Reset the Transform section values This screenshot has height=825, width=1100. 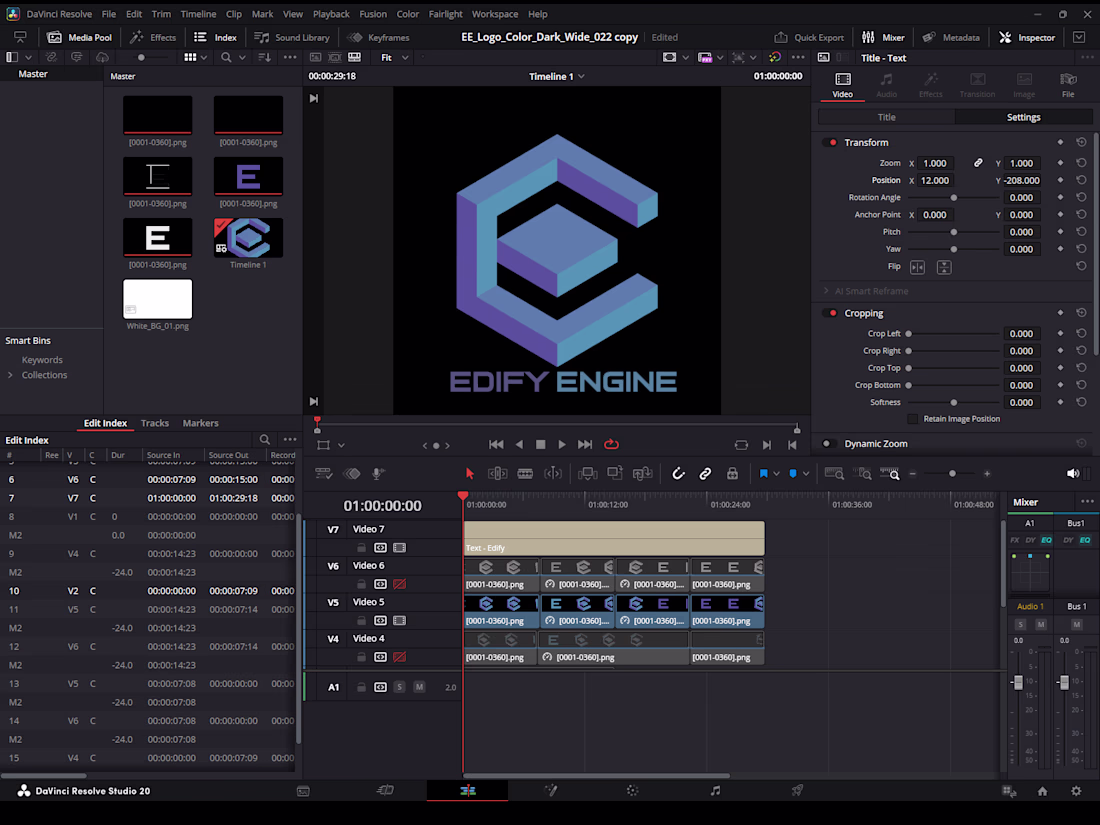click(1081, 143)
